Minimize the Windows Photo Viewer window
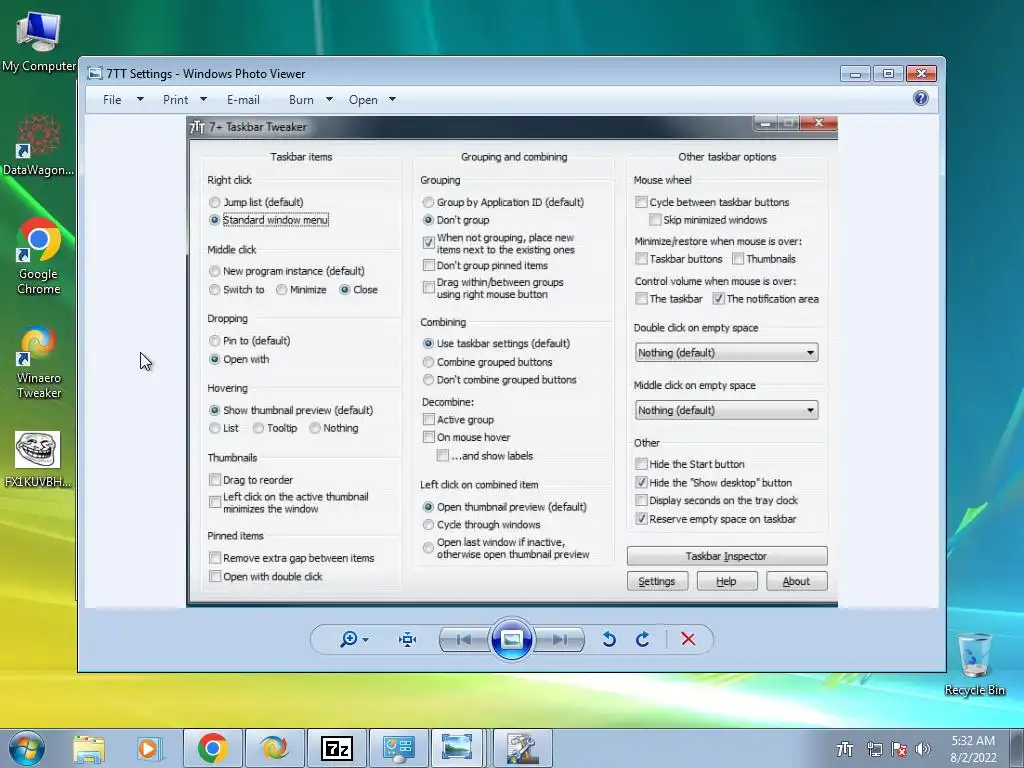The width and height of the screenshot is (1024, 768). [x=856, y=74]
